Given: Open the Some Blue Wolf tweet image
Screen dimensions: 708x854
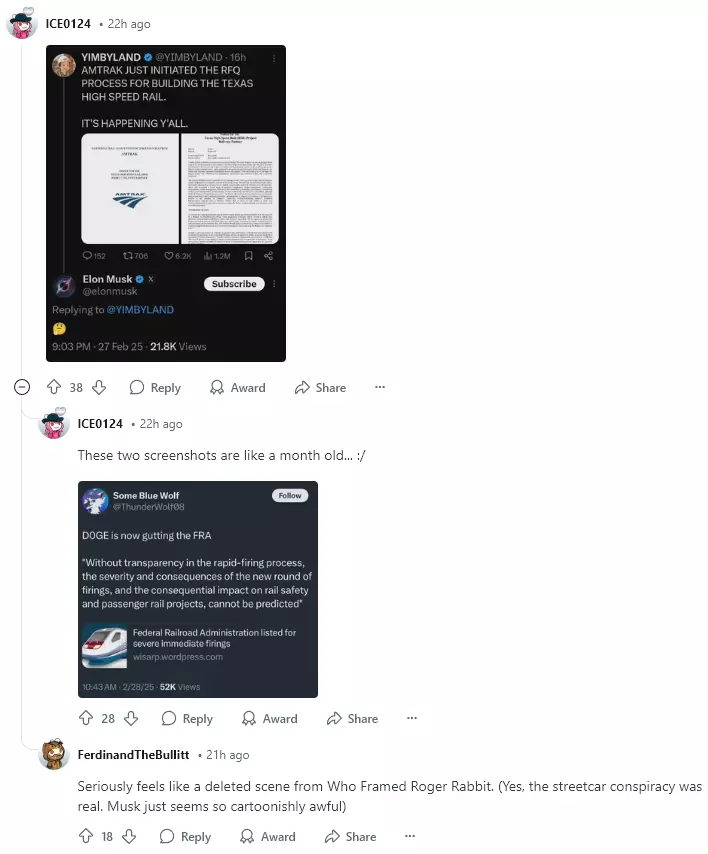Looking at the screenshot, I should 198,589.
